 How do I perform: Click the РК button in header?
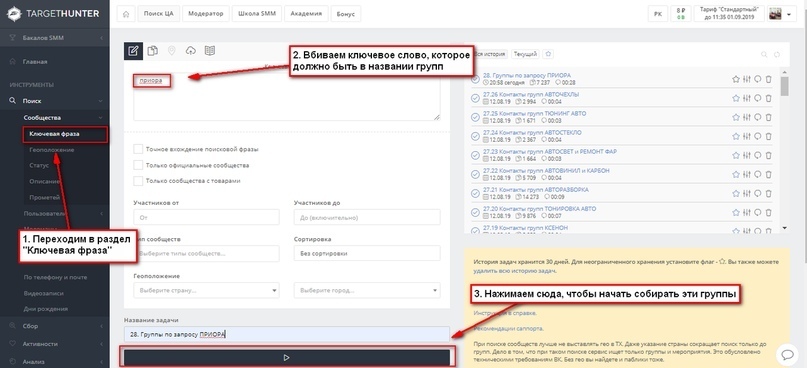(x=658, y=14)
